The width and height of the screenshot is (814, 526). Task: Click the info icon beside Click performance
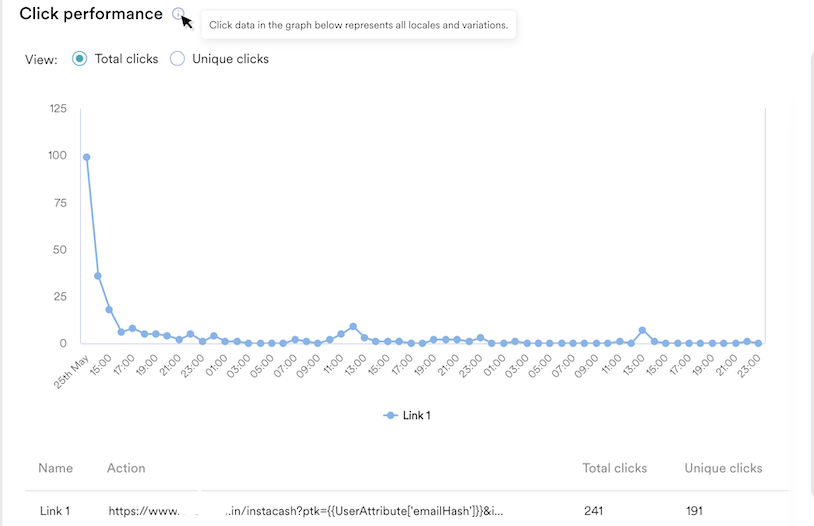click(178, 14)
